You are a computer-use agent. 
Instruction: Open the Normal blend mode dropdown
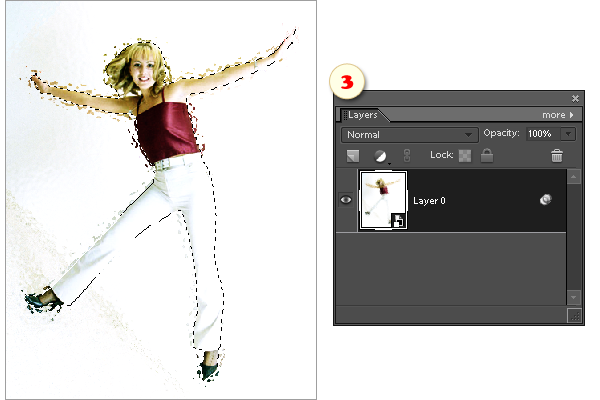point(409,135)
